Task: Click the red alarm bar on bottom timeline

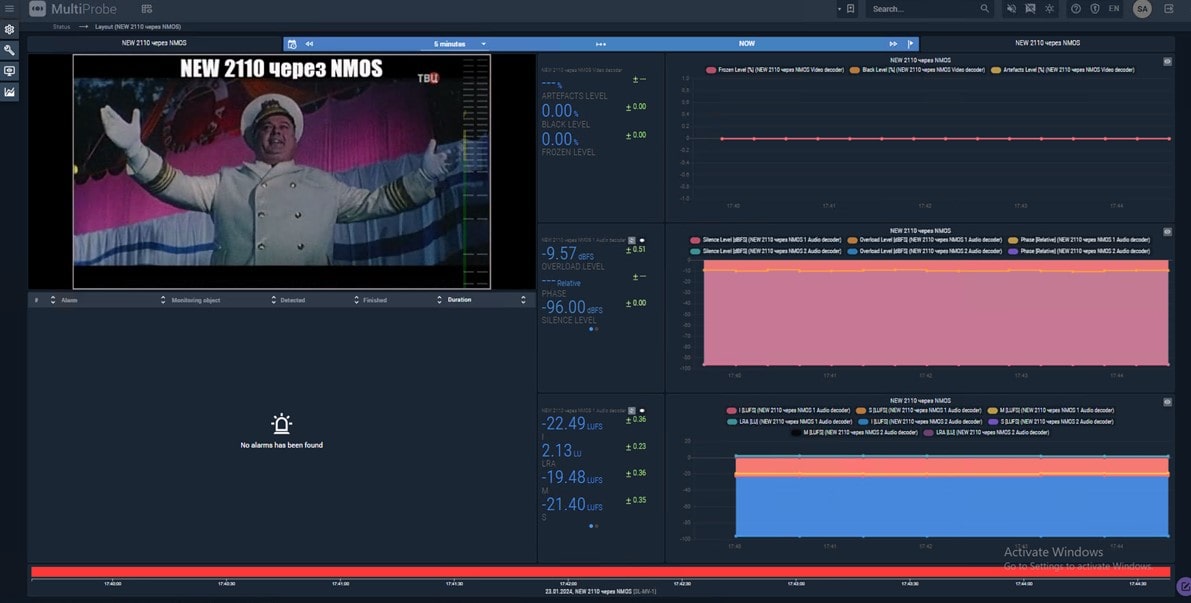Action: coord(600,572)
